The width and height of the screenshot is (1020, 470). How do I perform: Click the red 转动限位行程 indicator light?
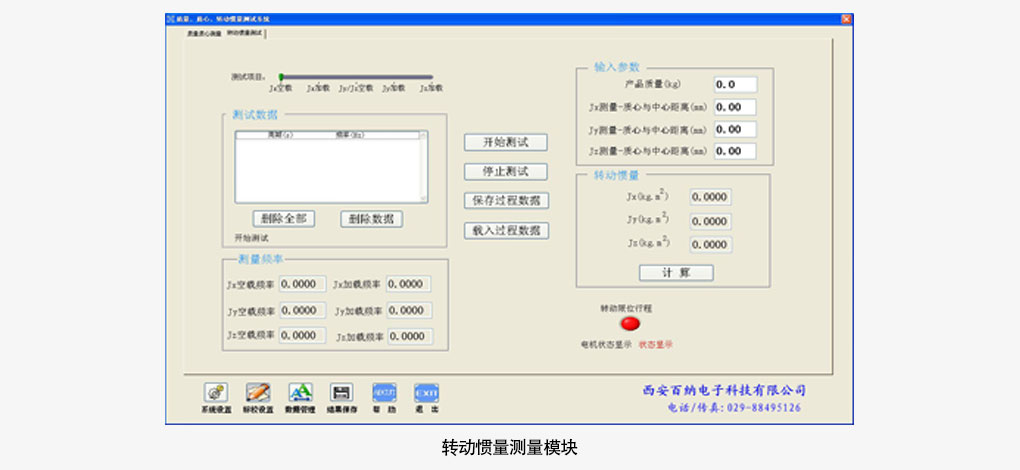(x=630, y=324)
